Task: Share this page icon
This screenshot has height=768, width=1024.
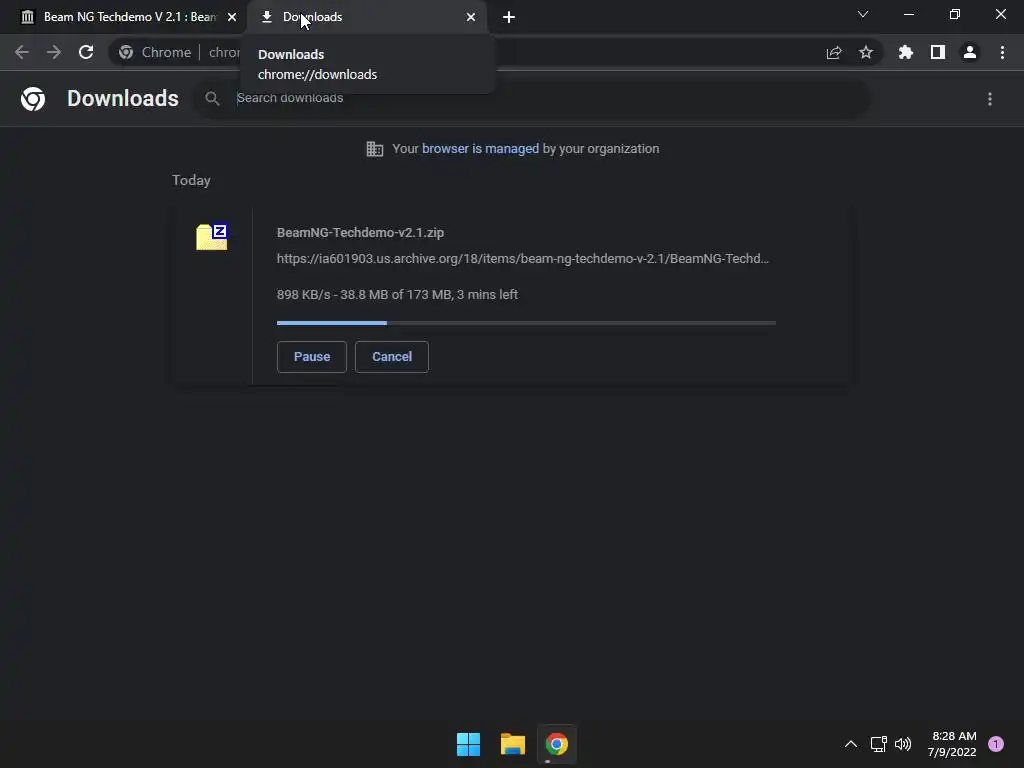Action: (834, 52)
